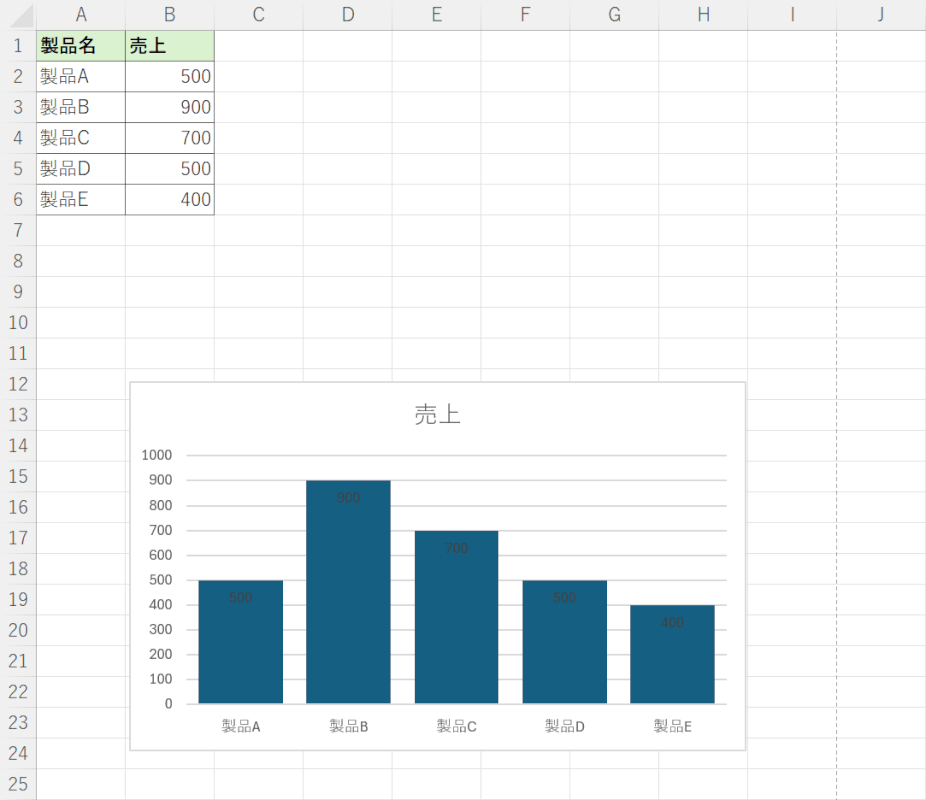Screen dimensions: 926x800
Task: Click the 売上 header cell in B1
Action: coord(169,46)
